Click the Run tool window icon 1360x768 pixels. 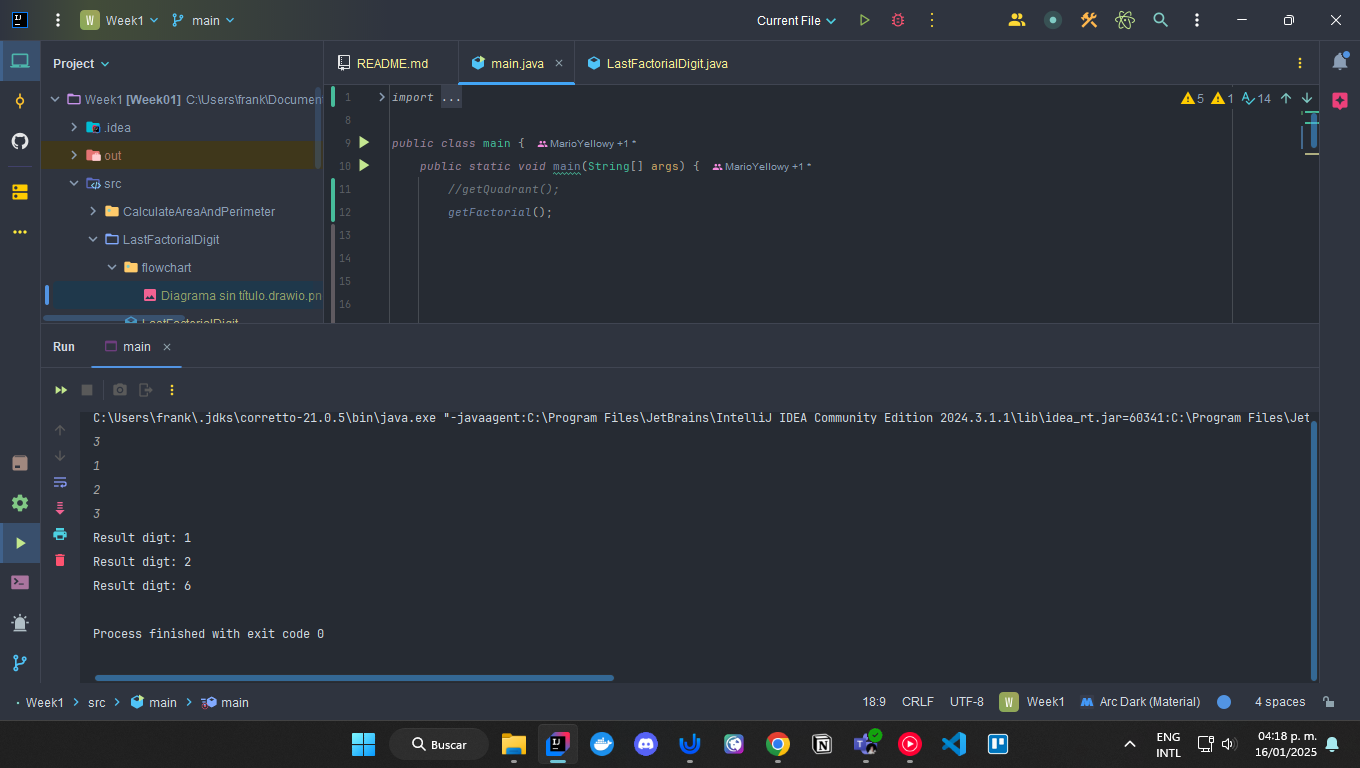coord(20,543)
